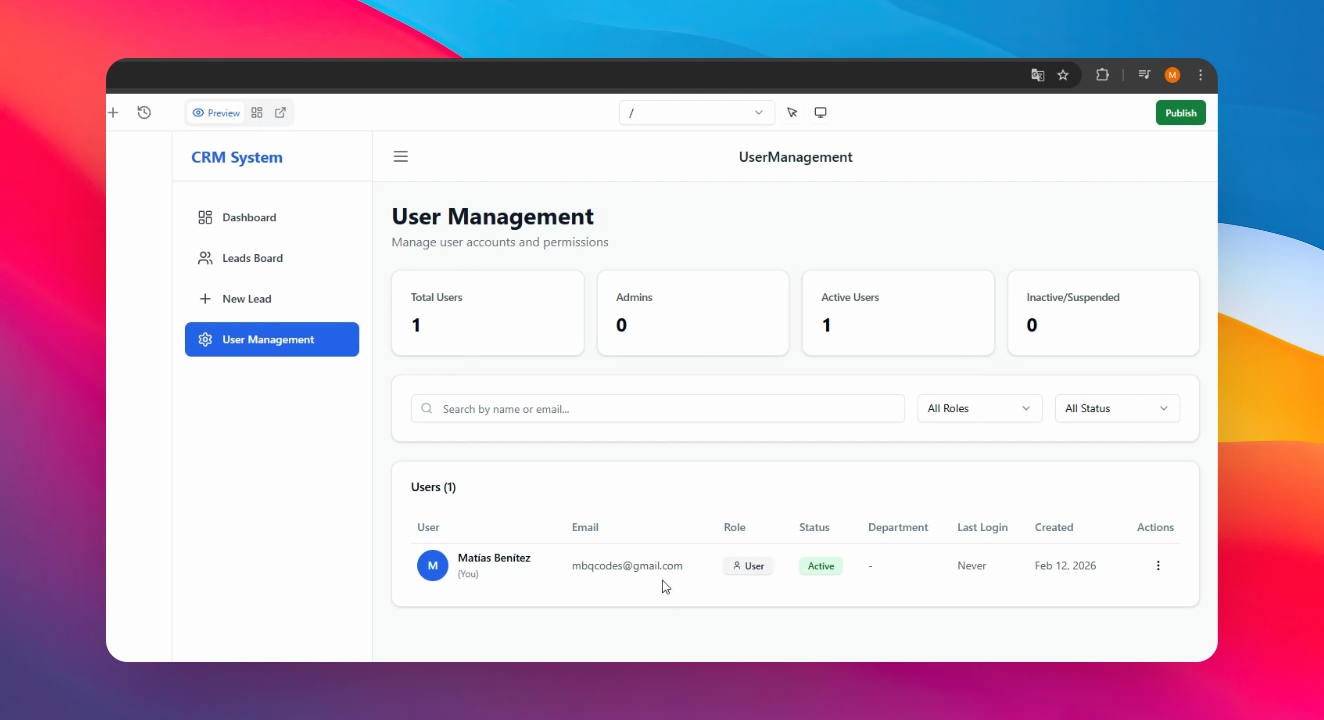Click the Department column header
The image size is (1324, 720).
pyautogui.click(x=898, y=527)
